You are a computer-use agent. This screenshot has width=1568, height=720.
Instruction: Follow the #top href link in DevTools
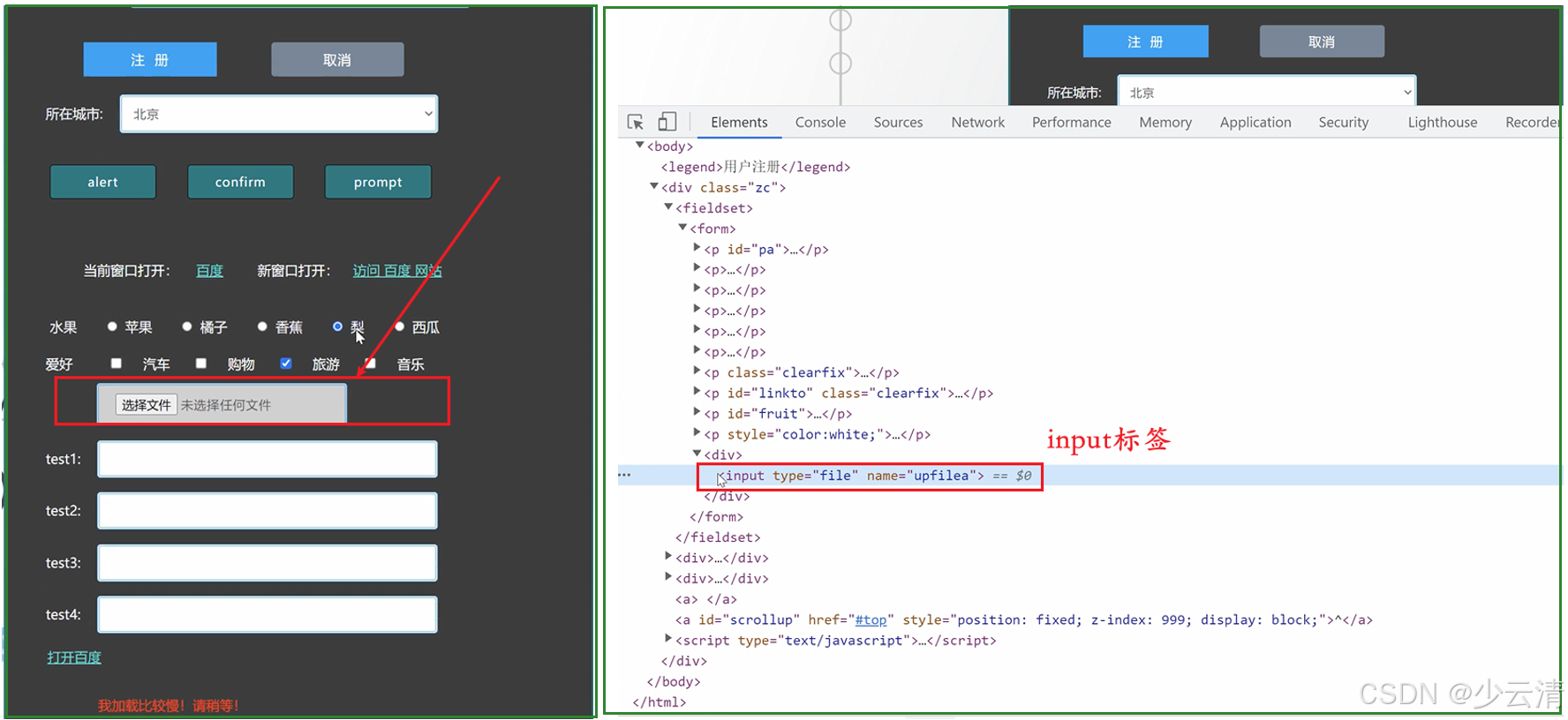point(871,619)
